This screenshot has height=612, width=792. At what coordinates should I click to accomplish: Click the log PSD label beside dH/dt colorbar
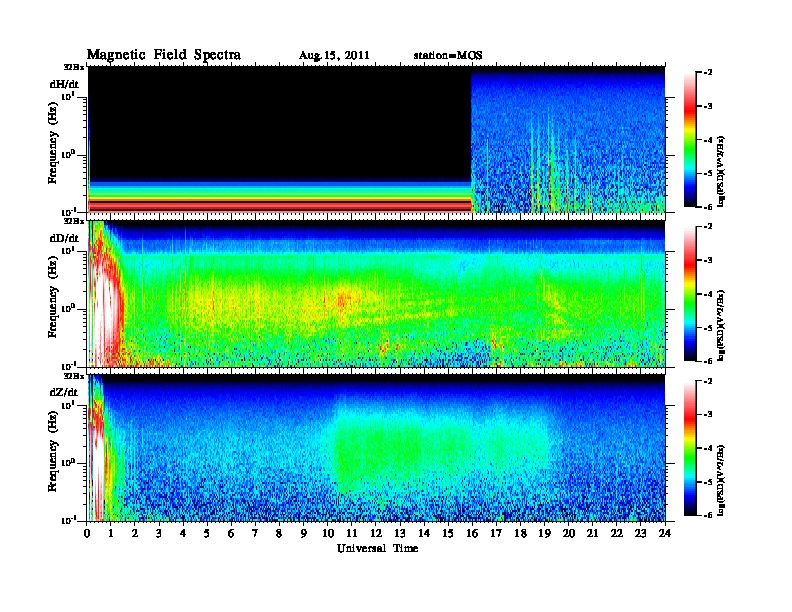[x=721, y=172]
